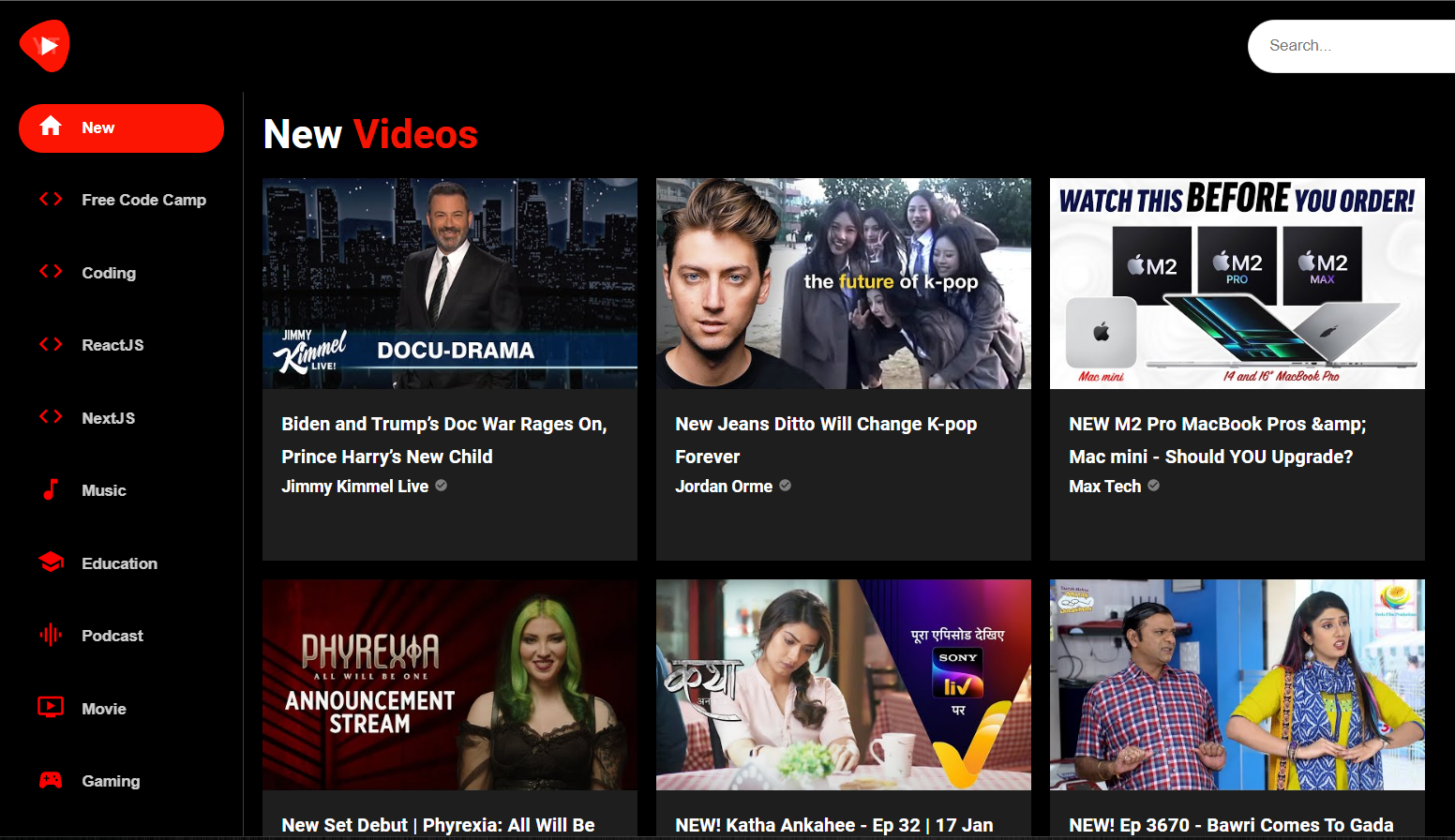Open the future of k-pop thumbnail
Viewport: 1455px width, 840px height.
pos(844,283)
